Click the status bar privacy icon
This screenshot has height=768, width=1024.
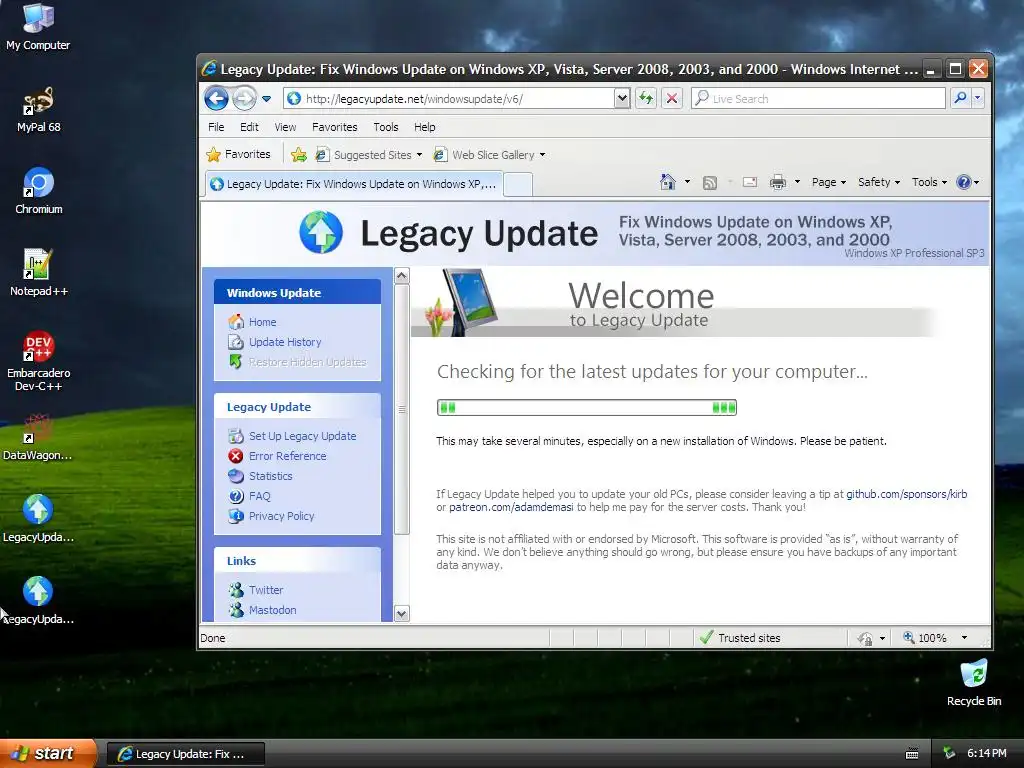click(x=865, y=638)
